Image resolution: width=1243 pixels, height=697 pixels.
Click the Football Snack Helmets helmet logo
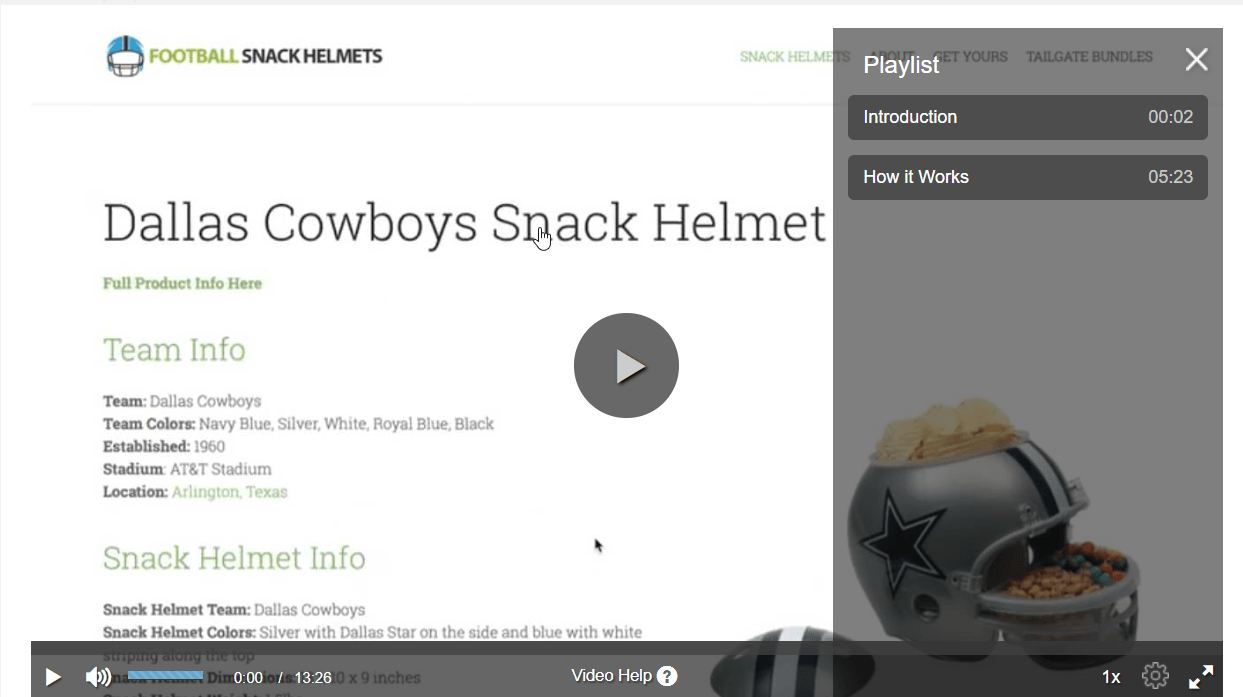(x=125, y=56)
